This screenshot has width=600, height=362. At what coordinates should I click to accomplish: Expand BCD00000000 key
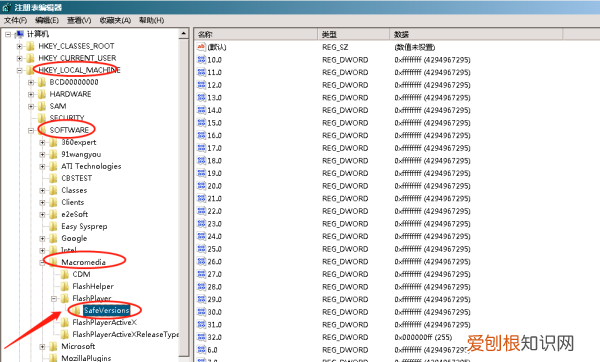coord(31,82)
